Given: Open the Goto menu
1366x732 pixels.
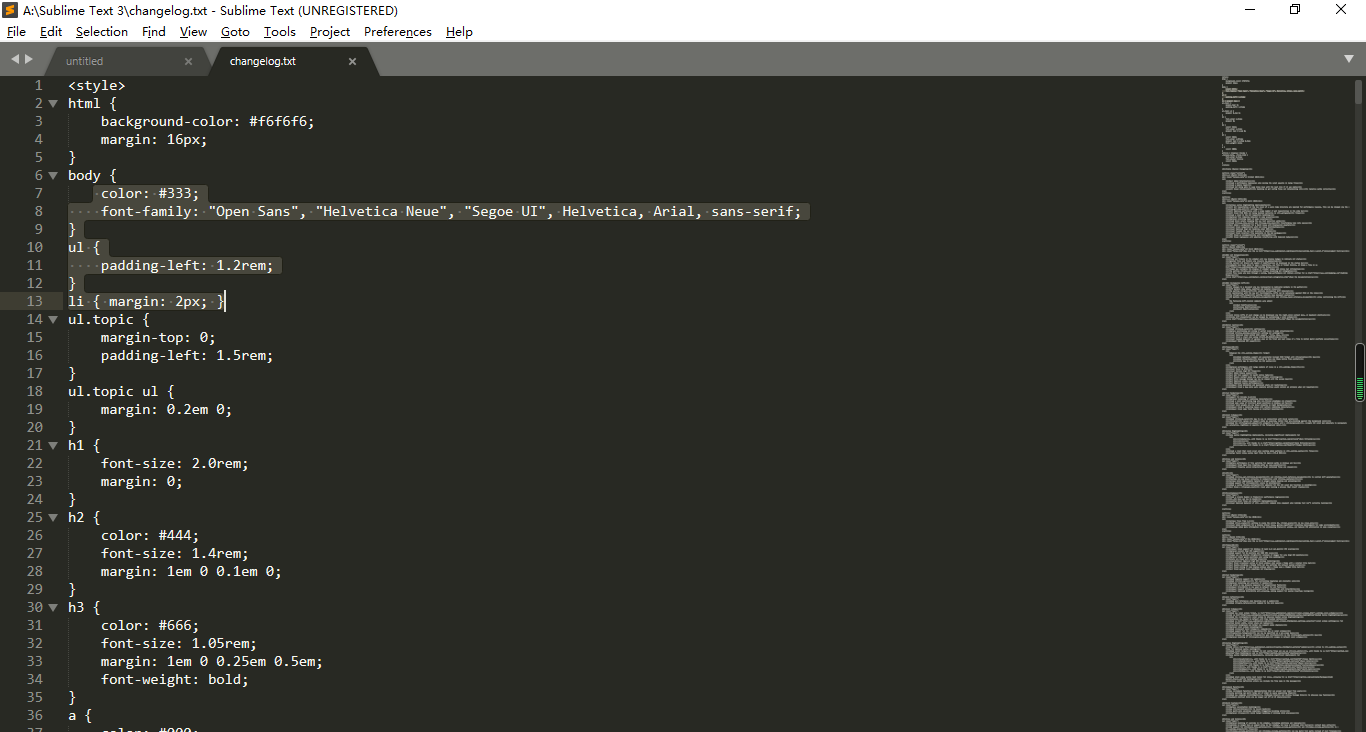Looking at the screenshot, I should tap(235, 31).
